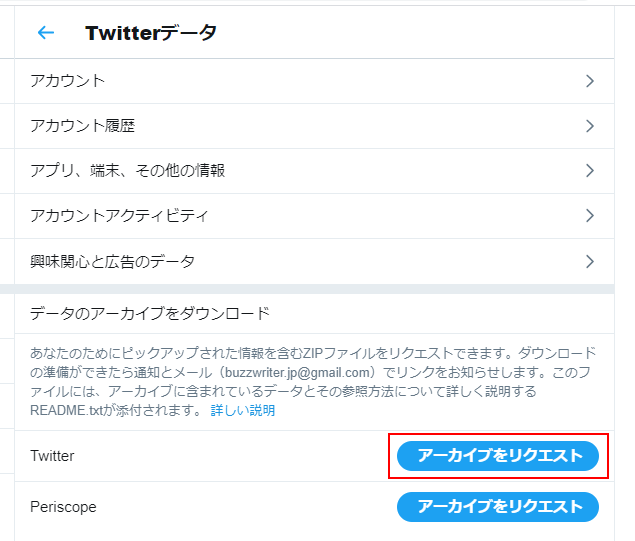Click the back arrow icon
The height and width of the screenshot is (541, 635).
pos(46,33)
